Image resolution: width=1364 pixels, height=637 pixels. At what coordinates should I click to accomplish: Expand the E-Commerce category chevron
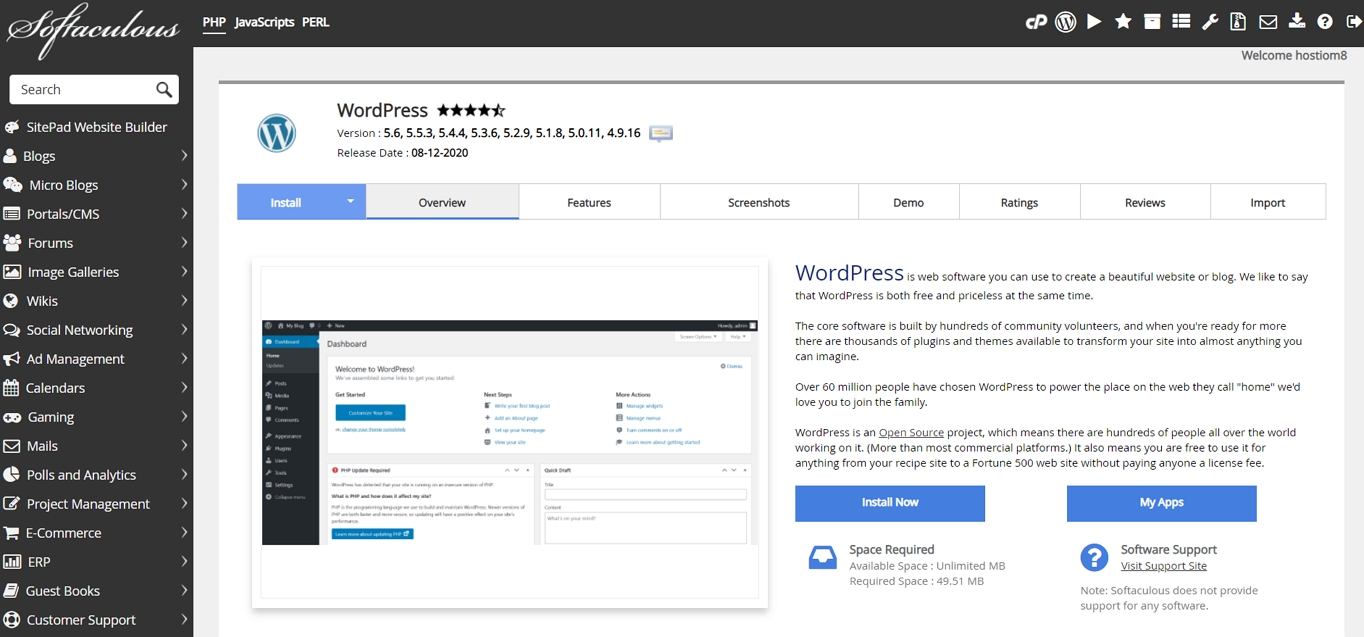(x=185, y=533)
